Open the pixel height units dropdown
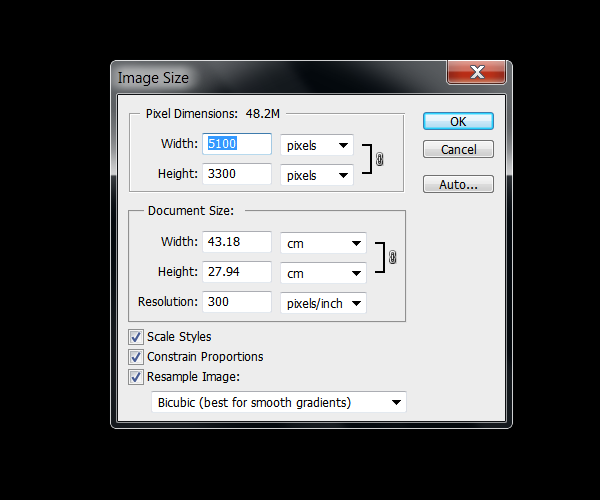This screenshot has width=600, height=500. 316,175
